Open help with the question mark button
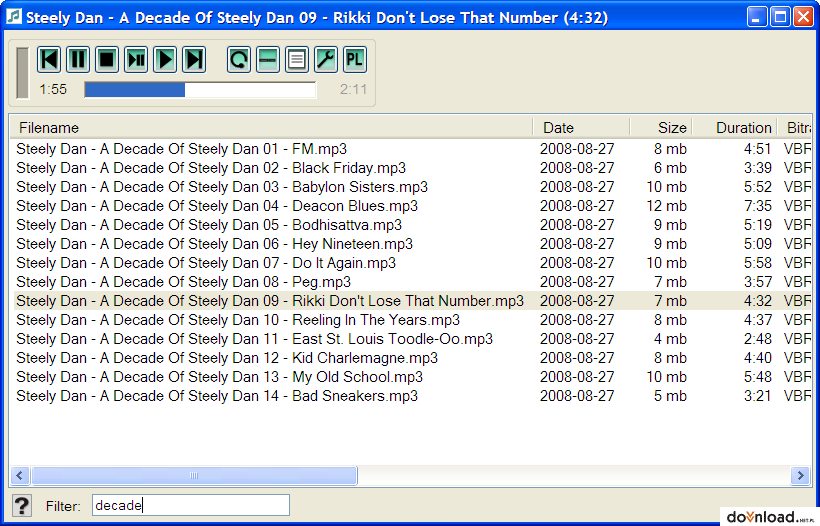The width and height of the screenshot is (820, 526). (21, 506)
